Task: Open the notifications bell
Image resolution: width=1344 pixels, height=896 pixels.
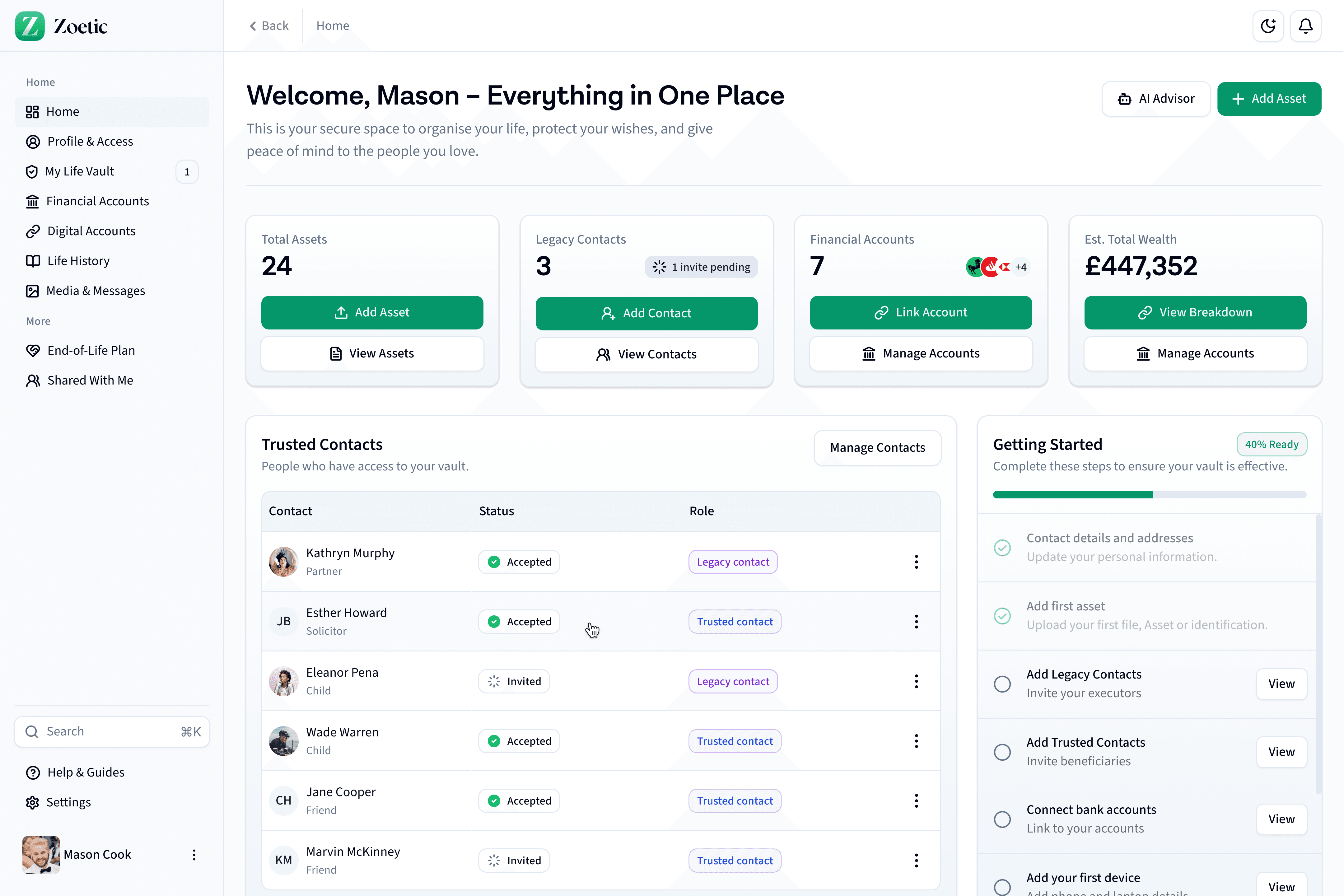Action: coord(1306,26)
